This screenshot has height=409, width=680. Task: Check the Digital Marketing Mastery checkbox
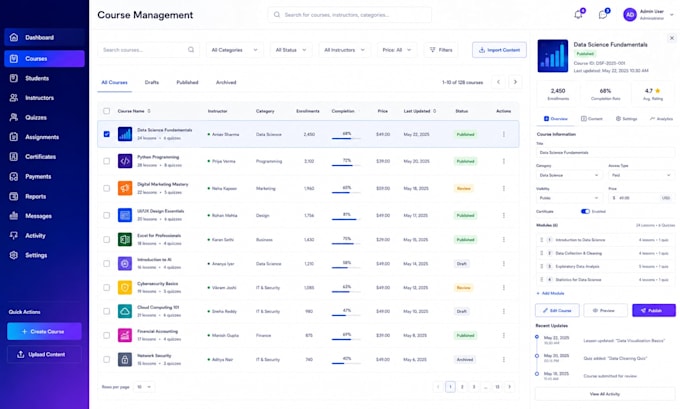point(106,188)
